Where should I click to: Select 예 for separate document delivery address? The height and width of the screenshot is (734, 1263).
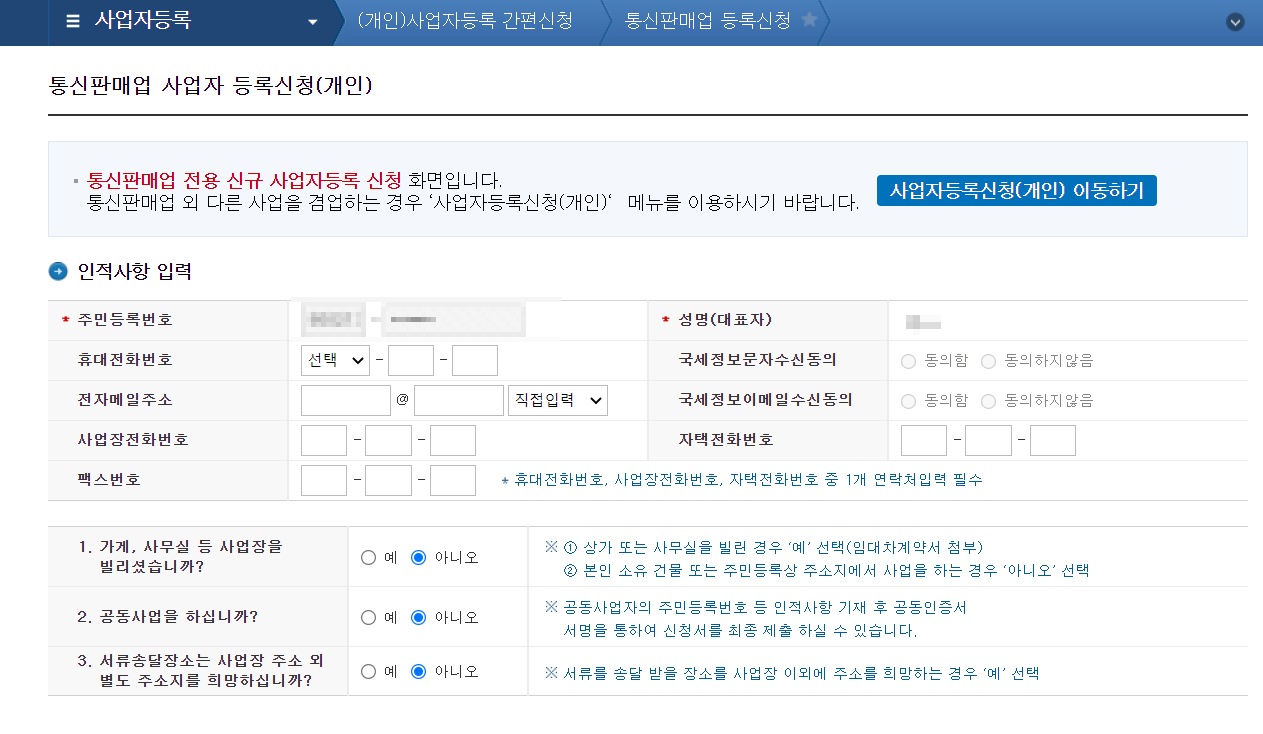click(368, 671)
